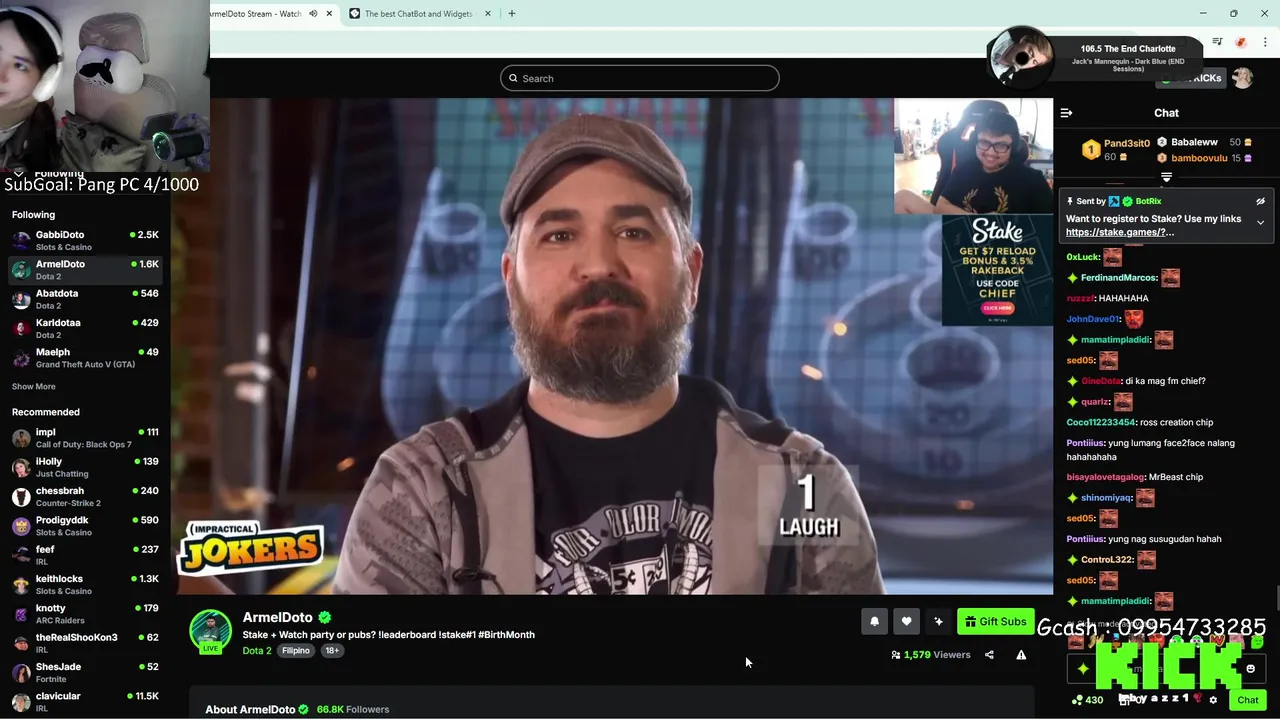Image resolution: width=1280 pixels, height=720 pixels.
Task: Open Maelph Grand Theft Auto V channel
Action: [85, 358]
